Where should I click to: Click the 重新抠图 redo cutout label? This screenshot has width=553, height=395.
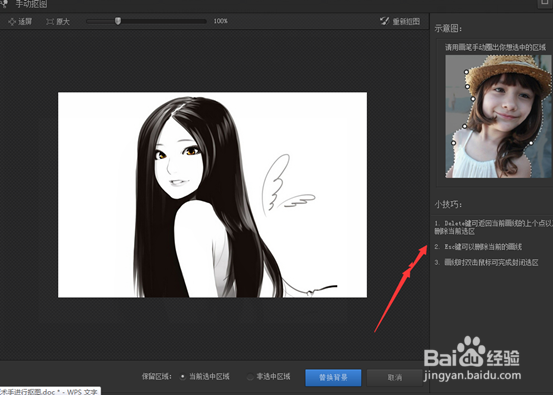[406, 22]
